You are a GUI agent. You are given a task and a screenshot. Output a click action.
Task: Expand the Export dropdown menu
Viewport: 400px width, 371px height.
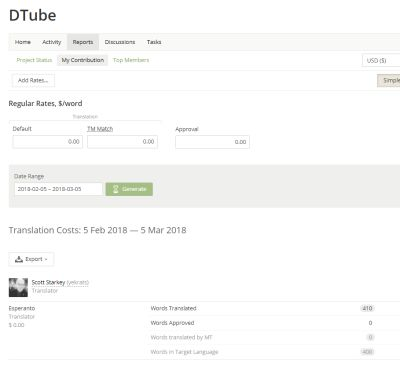click(x=31, y=259)
